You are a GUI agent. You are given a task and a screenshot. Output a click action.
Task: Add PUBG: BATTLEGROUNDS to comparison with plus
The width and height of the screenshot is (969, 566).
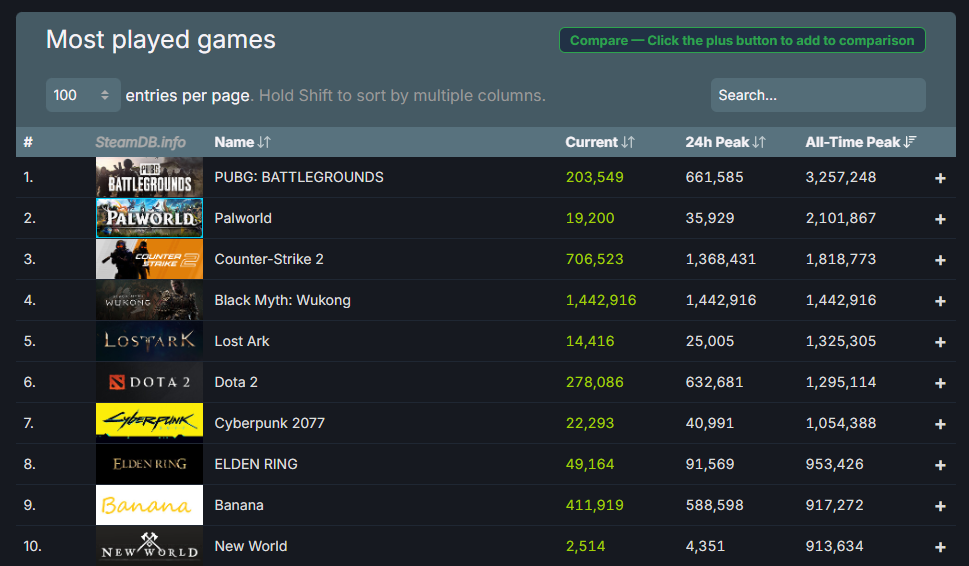point(940,178)
